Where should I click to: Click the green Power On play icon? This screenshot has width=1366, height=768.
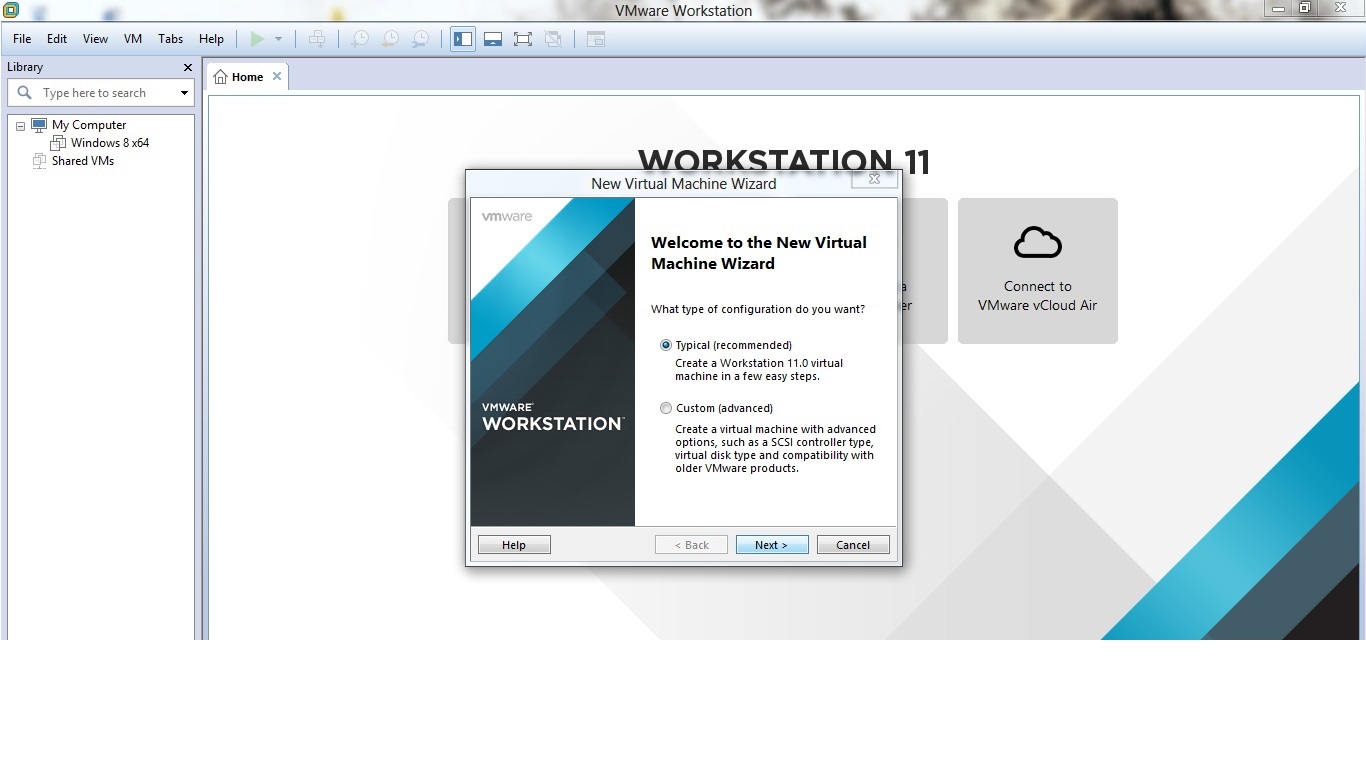point(257,39)
